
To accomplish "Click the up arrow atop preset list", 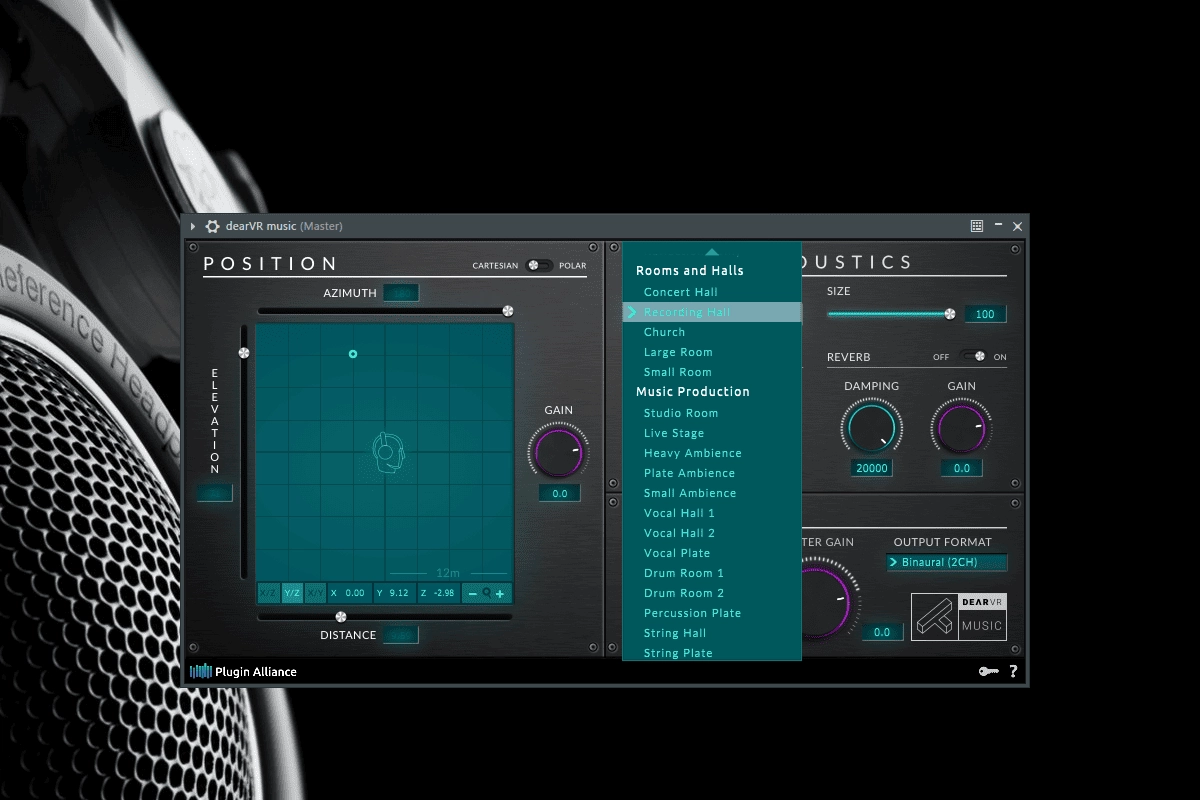I will pyautogui.click(x=711, y=252).
